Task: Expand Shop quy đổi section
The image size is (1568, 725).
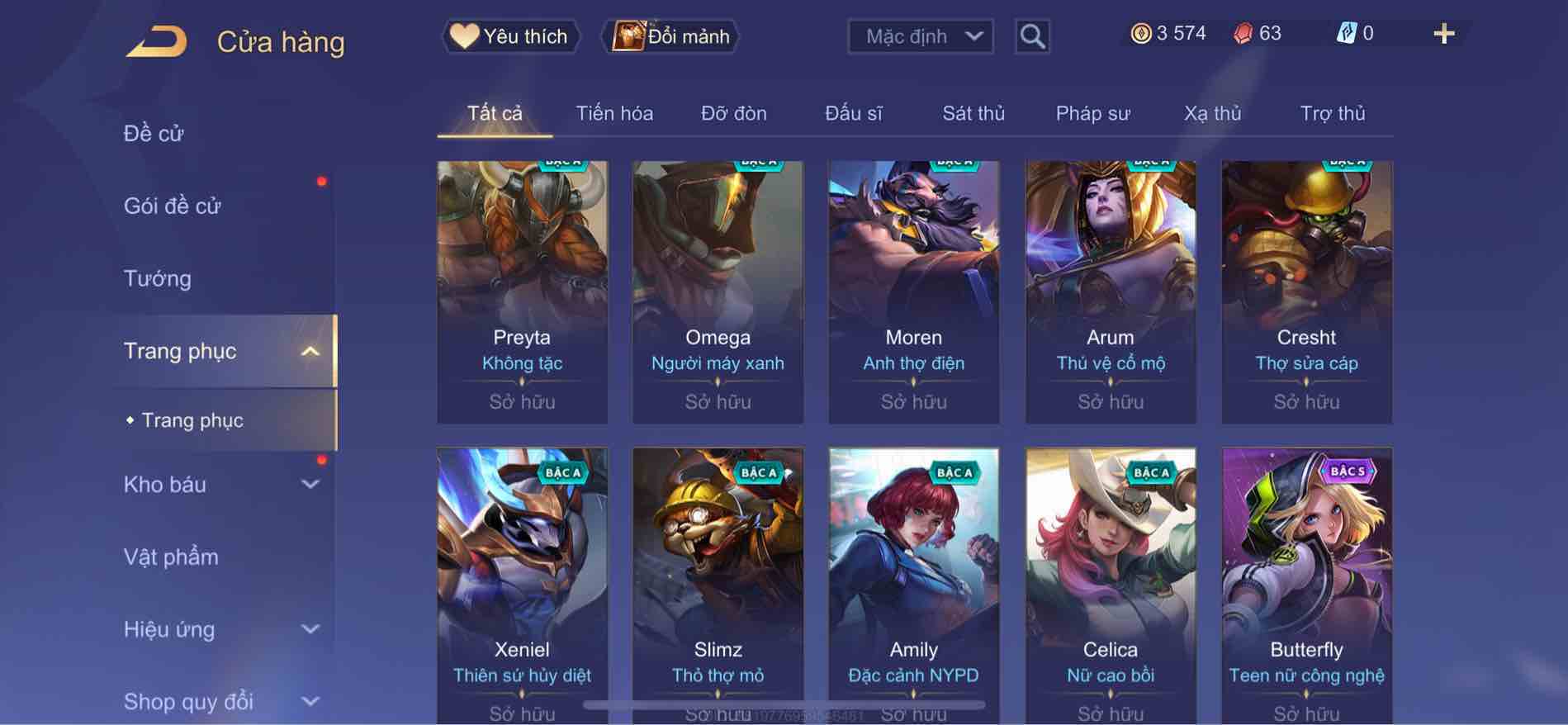Action: pyautogui.click(x=310, y=702)
